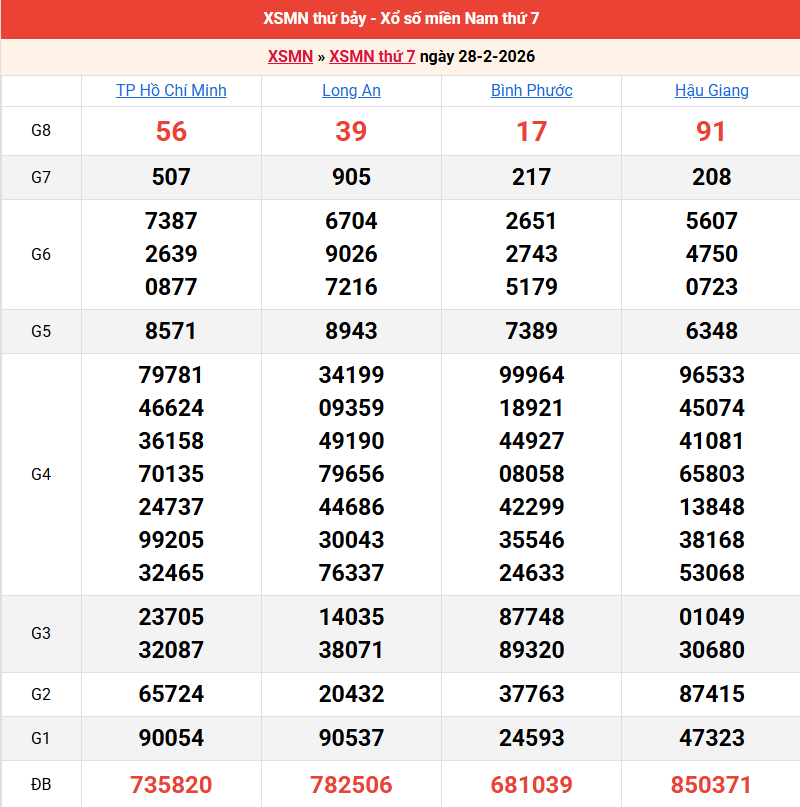This screenshot has width=800, height=807.
Task: Open the XSMN breadcrumb link
Action: [290, 57]
